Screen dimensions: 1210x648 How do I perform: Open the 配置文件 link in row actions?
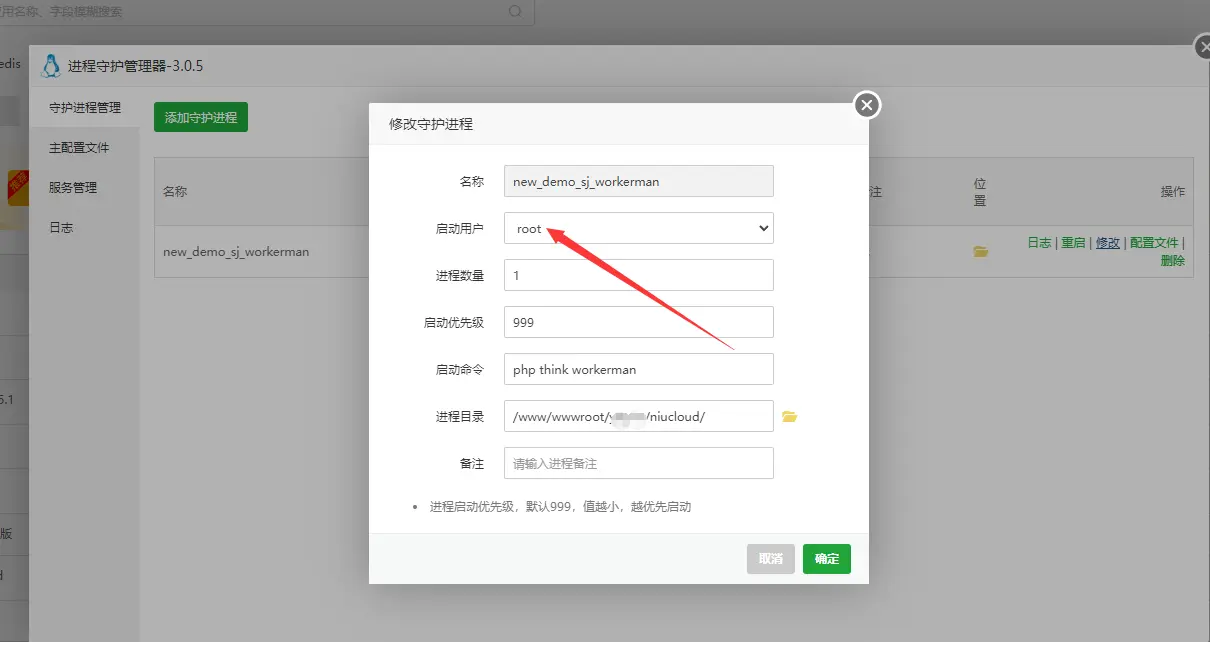coord(1154,243)
